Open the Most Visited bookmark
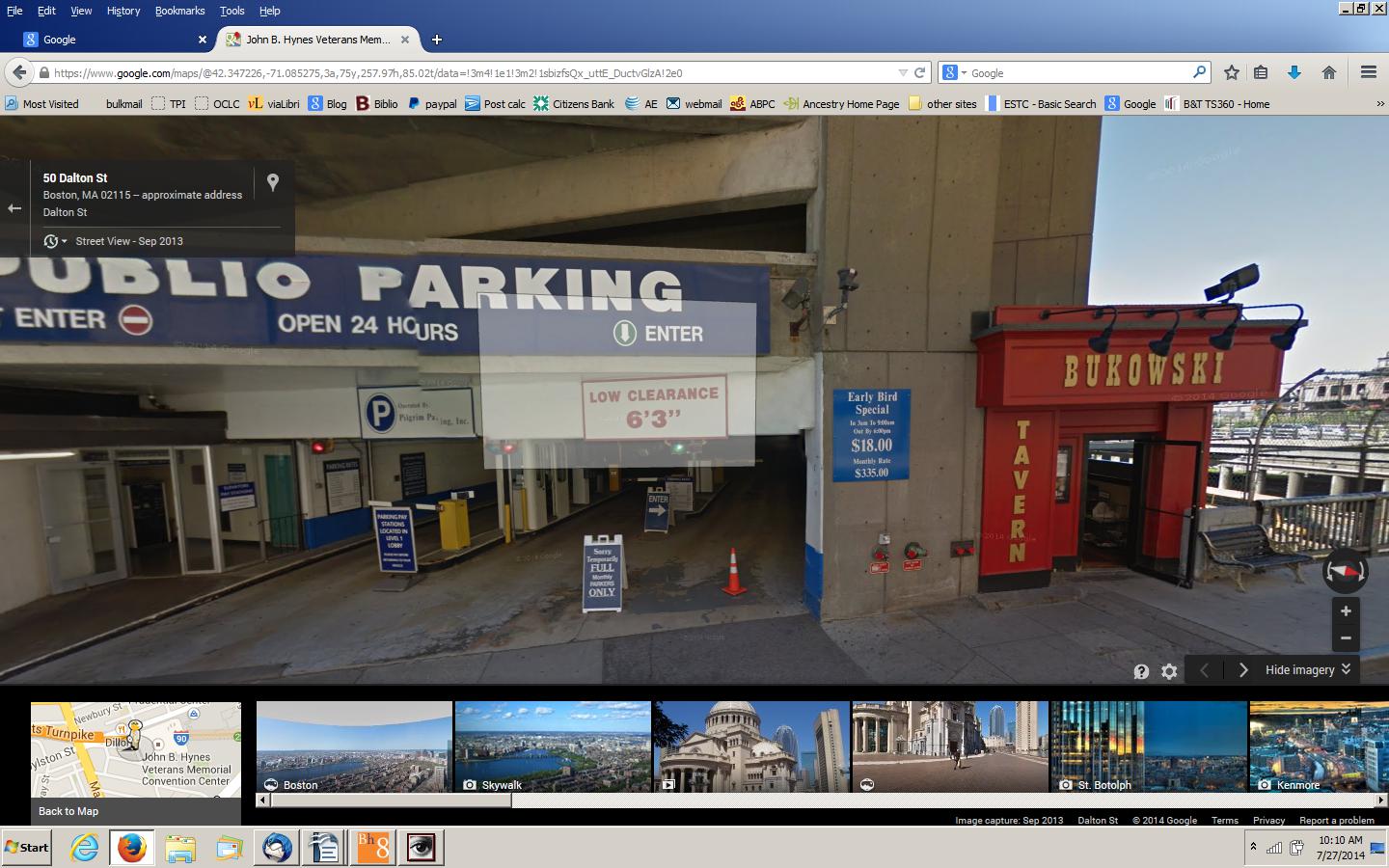Screen dimensions: 1389x868 coord(41,103)
